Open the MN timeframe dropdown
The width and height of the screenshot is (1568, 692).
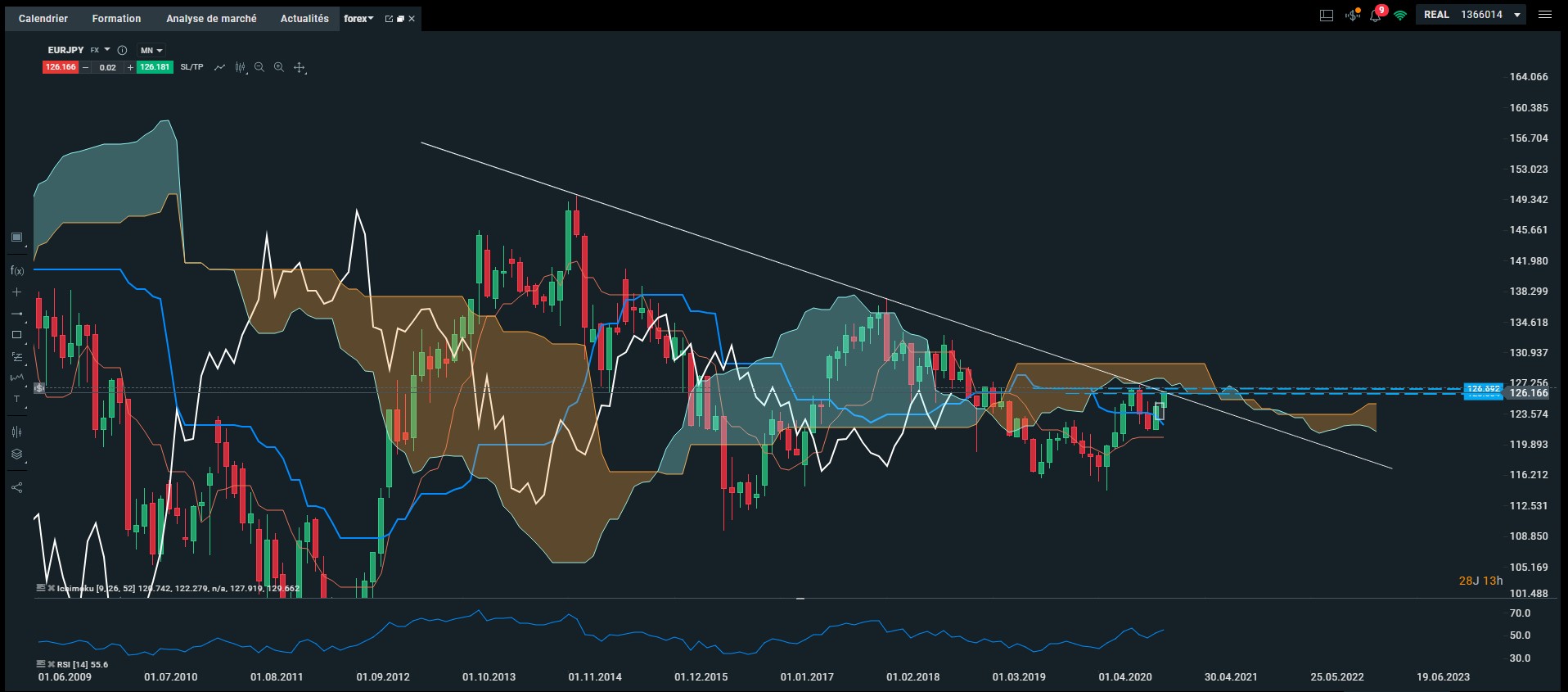pos(151,50)
